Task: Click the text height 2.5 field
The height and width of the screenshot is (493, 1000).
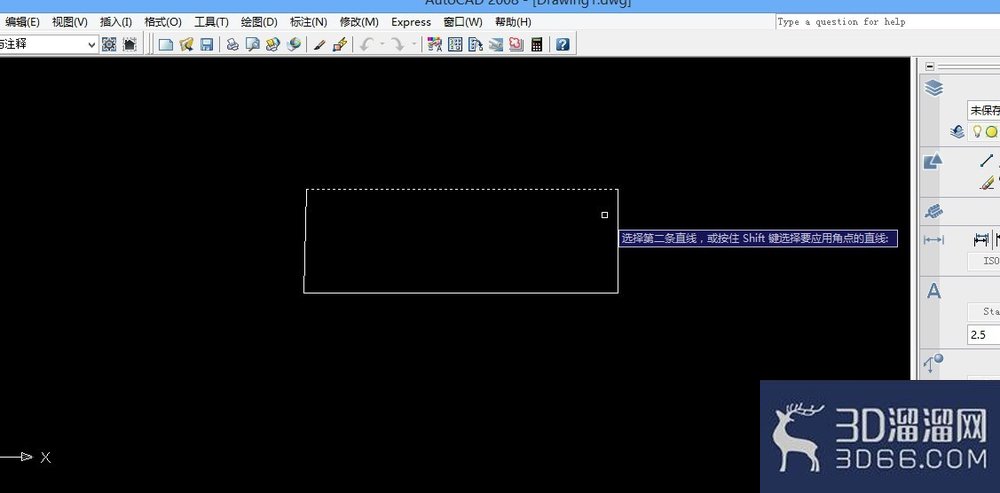Action: pyautogui.click(x=984, y=334)
